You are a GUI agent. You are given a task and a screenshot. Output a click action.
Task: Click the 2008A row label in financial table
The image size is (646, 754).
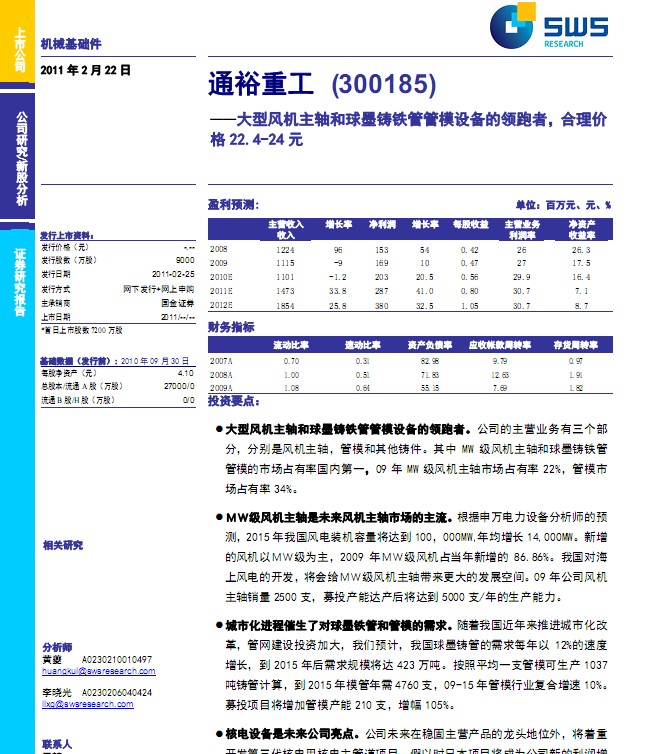point(221,375)
